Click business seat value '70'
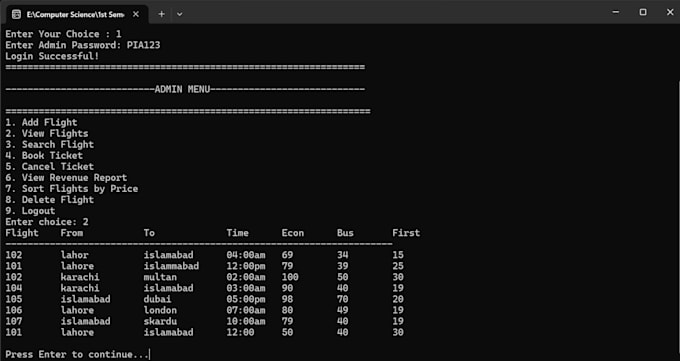The image size is (680, 361). pos(343,299)
